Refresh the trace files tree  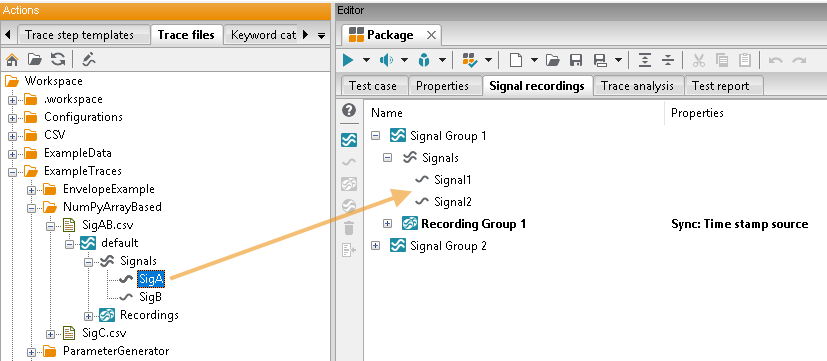57,59
